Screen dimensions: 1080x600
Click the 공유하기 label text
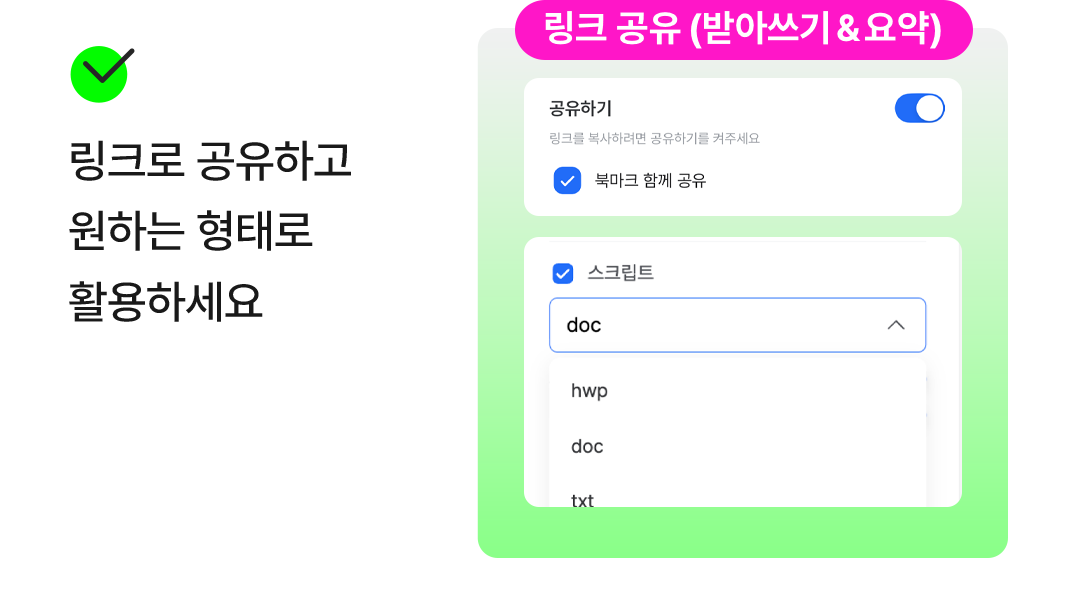point(580,108)
